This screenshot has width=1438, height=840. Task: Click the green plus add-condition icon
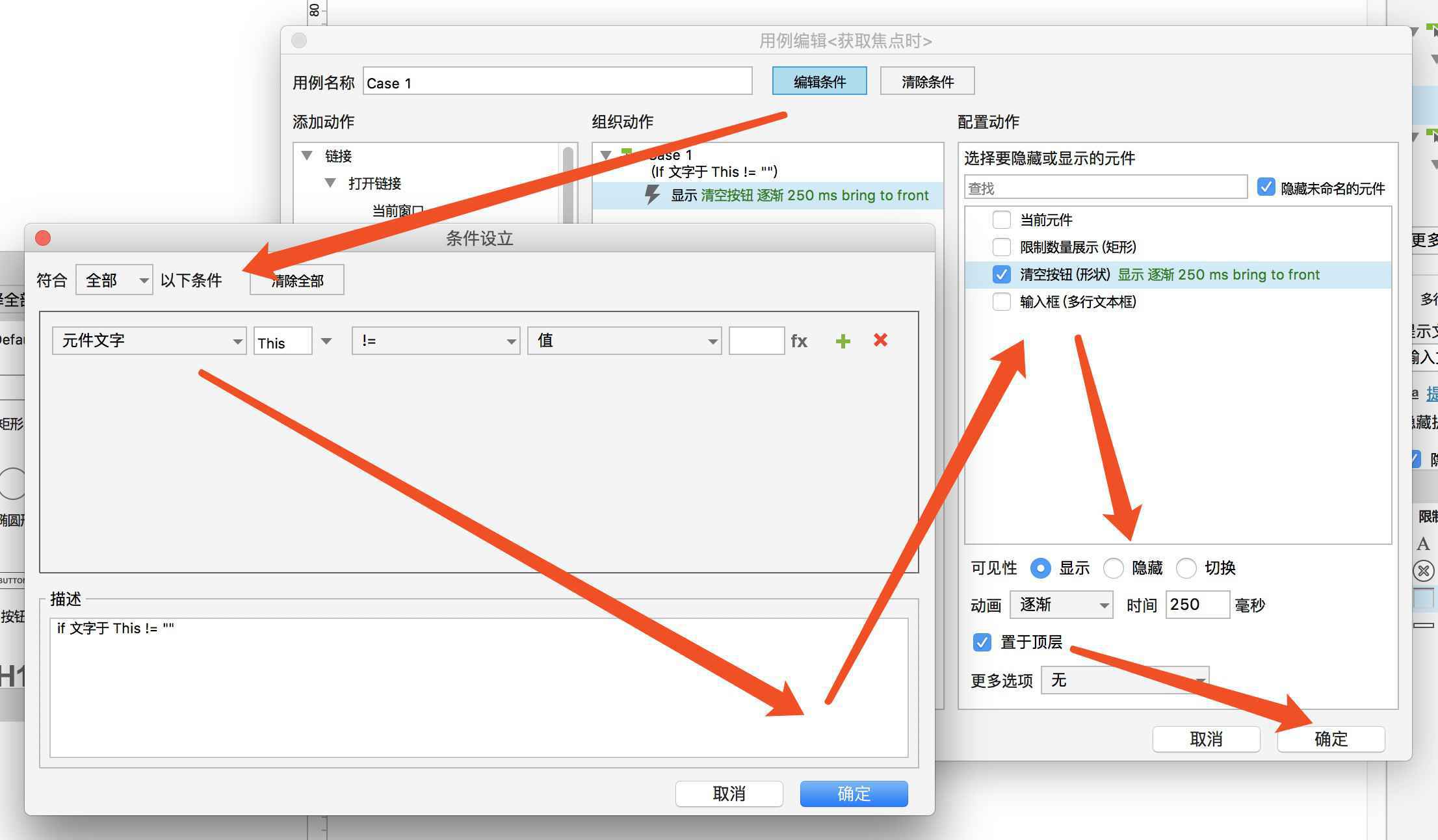pyautogui.click(x=843, y=341)
